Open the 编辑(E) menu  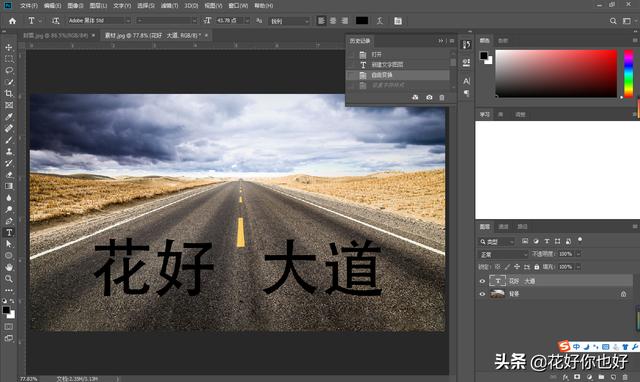click(x=52, y=6)
